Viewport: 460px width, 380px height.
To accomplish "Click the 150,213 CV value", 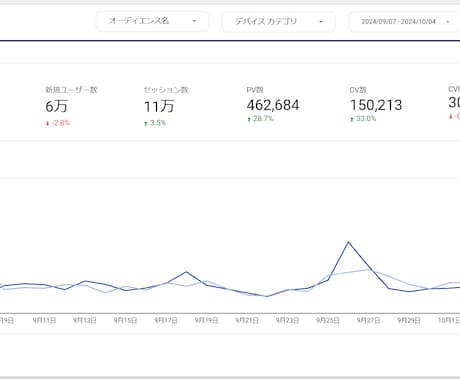I will pyautogui.click(x=376, y=105).
